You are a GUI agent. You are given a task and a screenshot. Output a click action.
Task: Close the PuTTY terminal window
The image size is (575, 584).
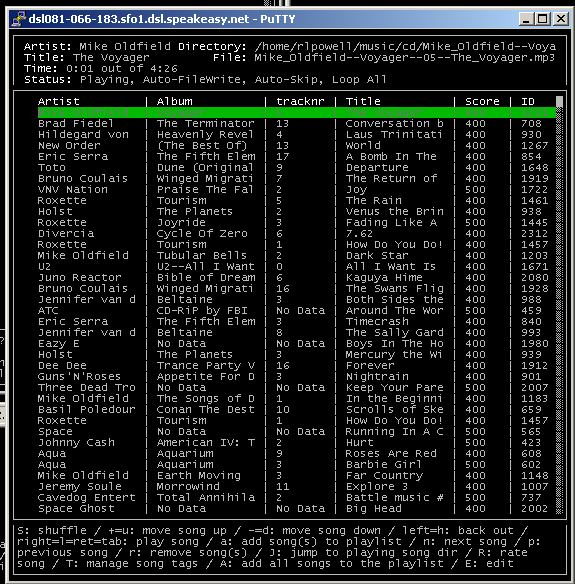pos(560,19)
